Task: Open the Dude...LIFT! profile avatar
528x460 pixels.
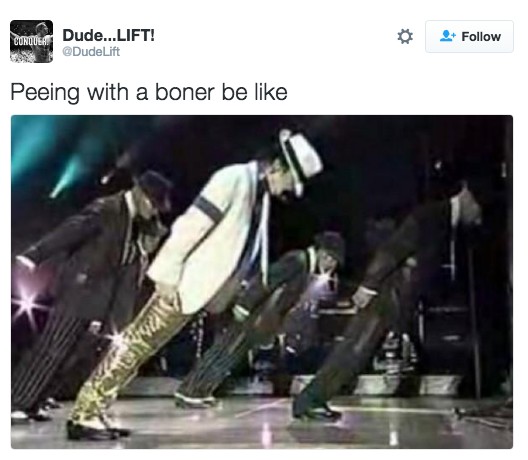Action: (31, 41)
